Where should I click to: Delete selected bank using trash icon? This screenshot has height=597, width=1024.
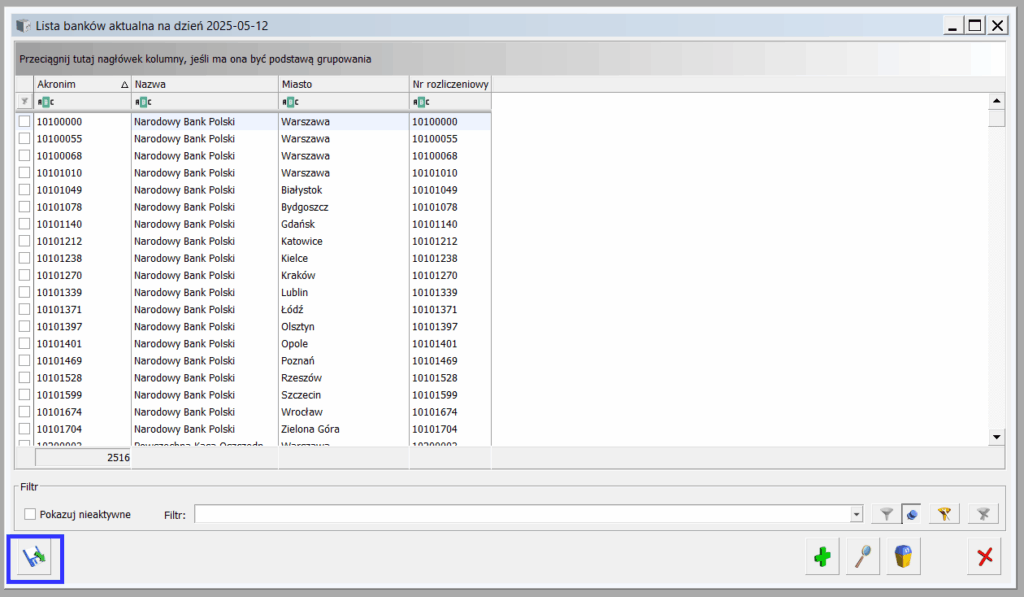pyautogui.click(x=903, y=558)
